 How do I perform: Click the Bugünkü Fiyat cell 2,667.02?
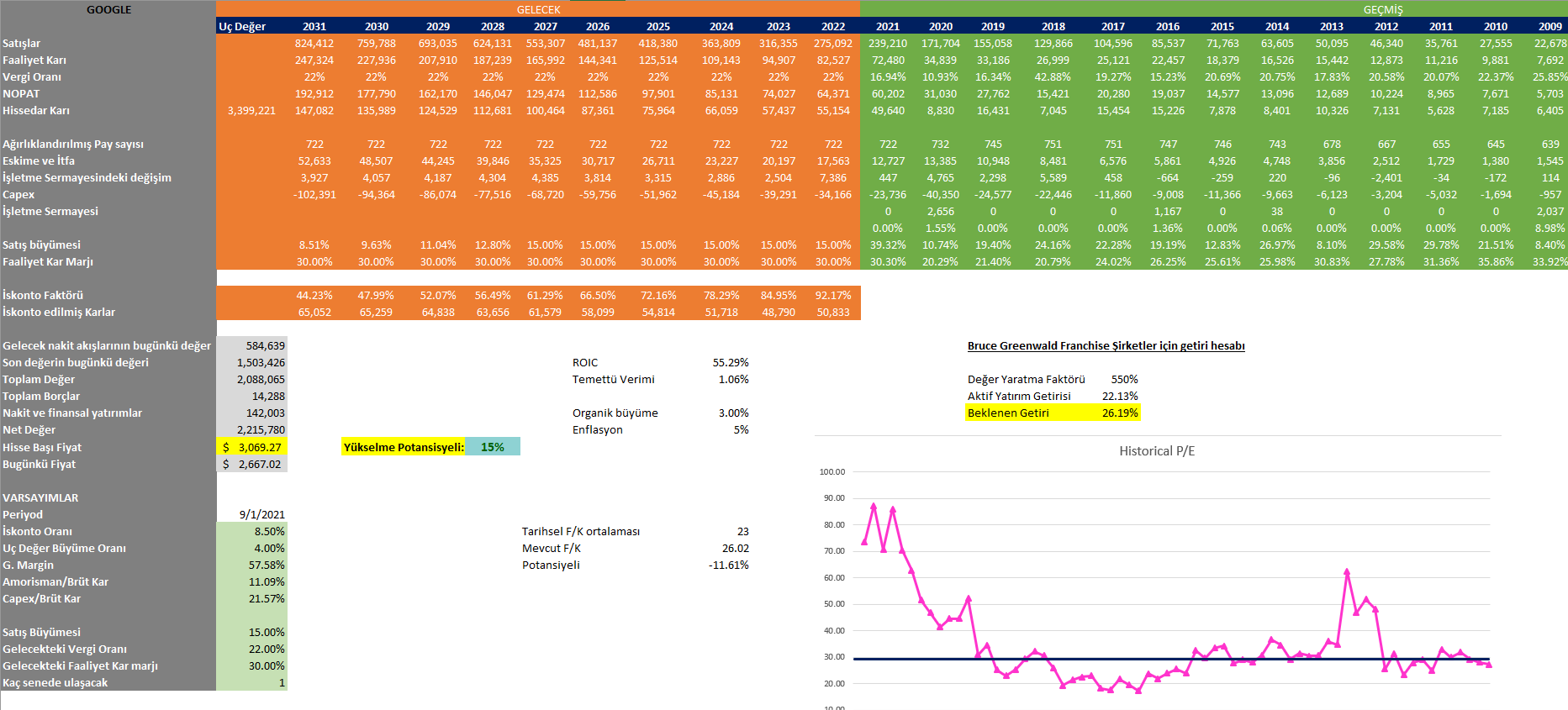252,464
